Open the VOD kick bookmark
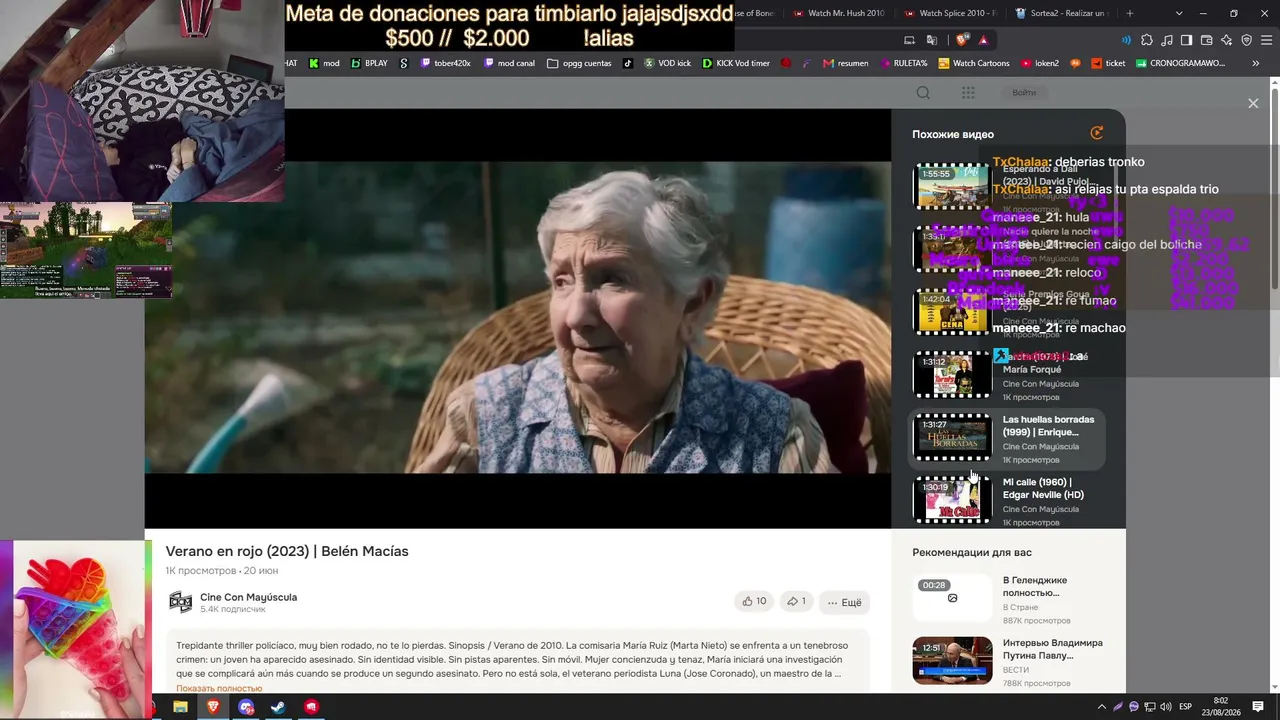The height and width of the screenshot is (720, 1280). point(667,63)
